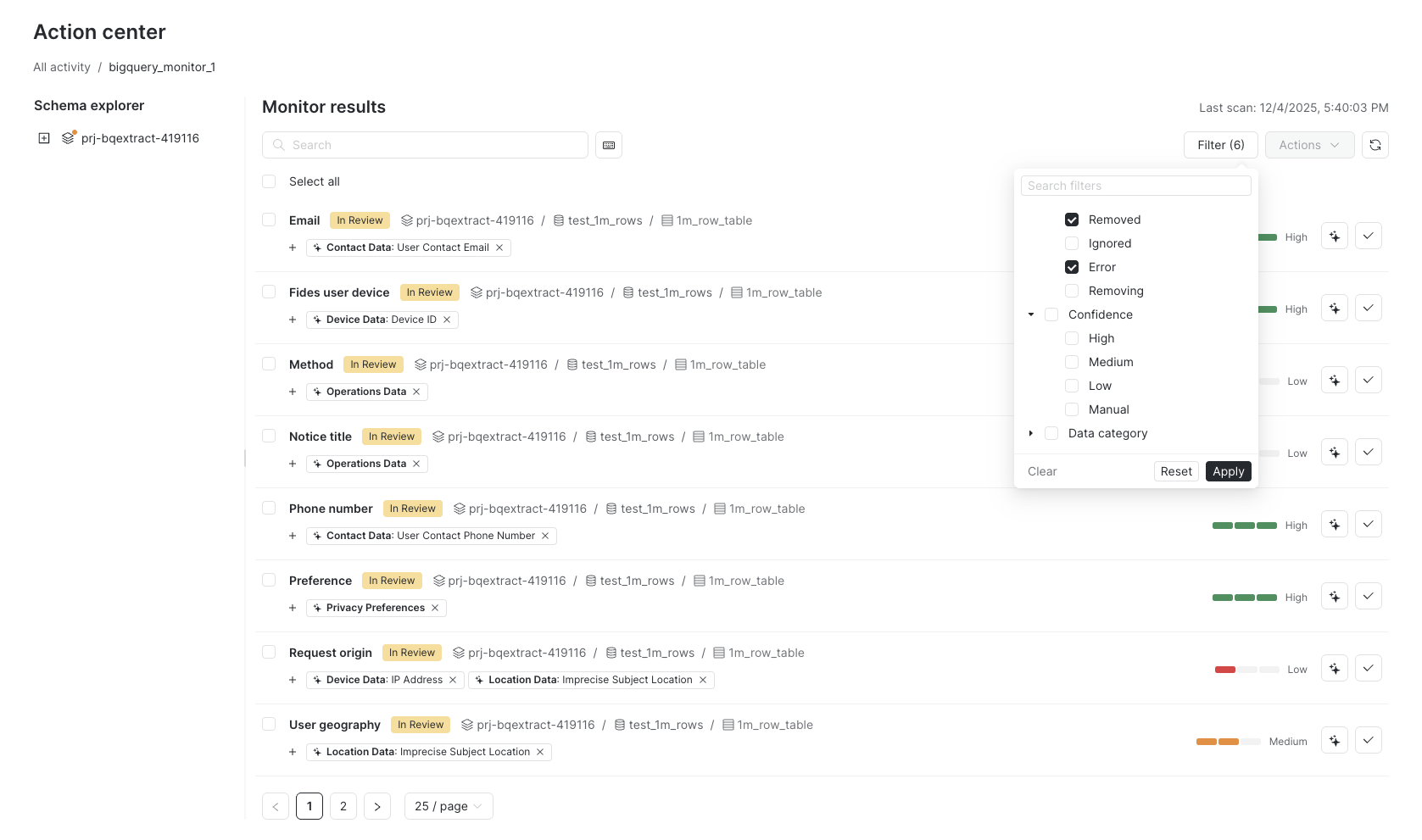
Task: Uncheck the Removed filter checkbox
Action: (x=1072, y=220)
